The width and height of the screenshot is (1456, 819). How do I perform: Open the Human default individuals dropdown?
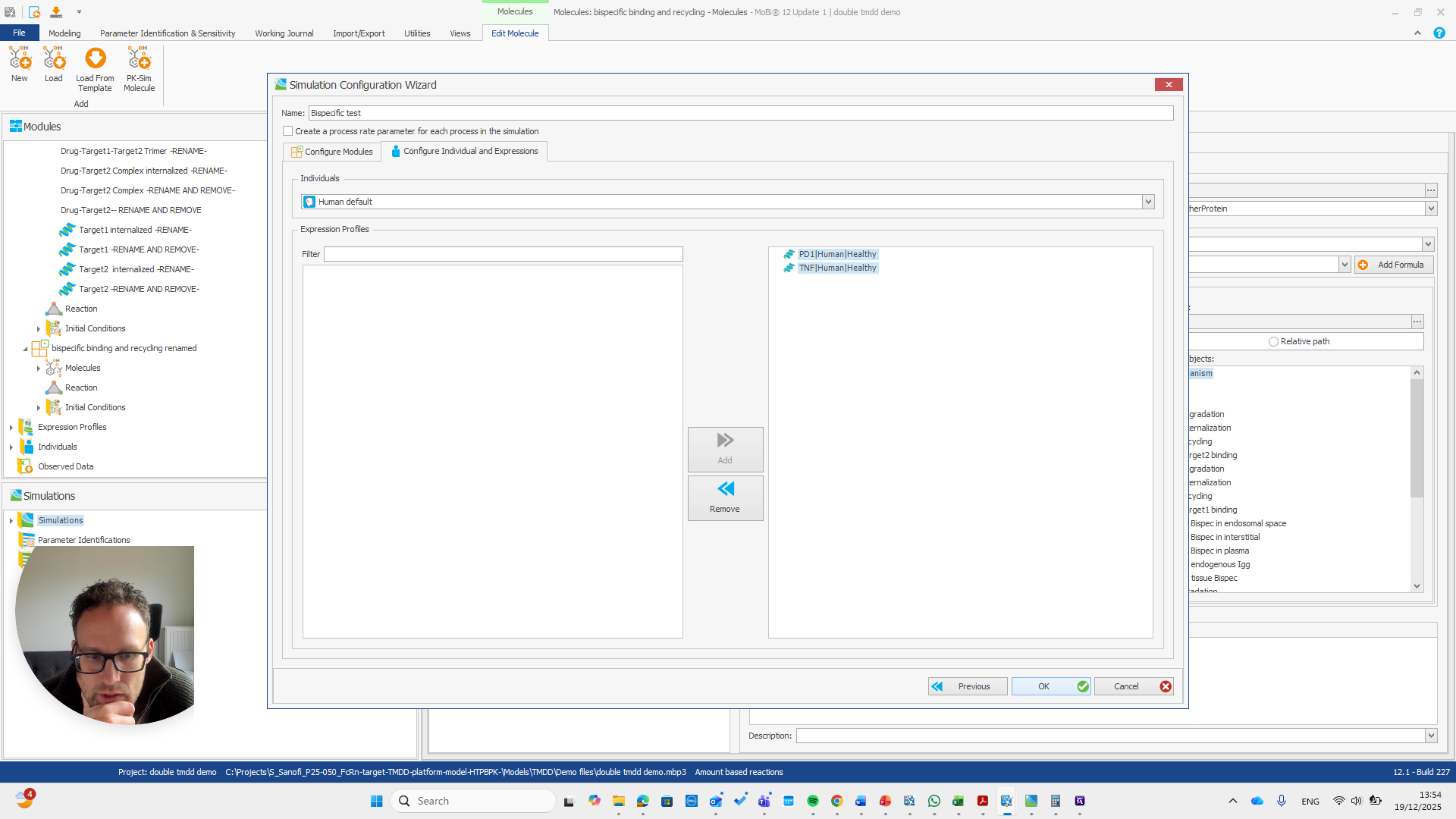[1148, 202]
